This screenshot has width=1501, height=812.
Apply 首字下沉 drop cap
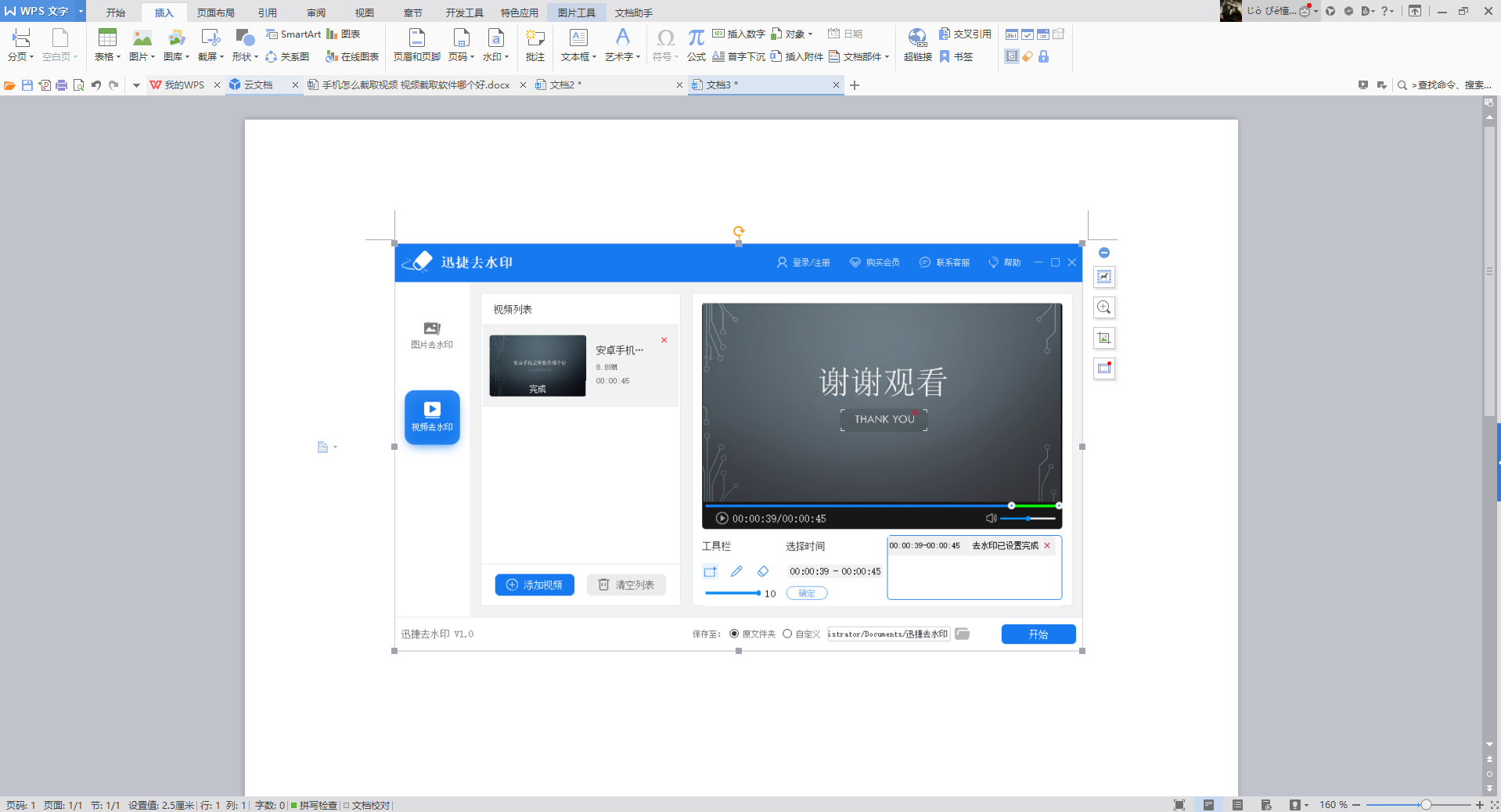[x=739, y=56]
